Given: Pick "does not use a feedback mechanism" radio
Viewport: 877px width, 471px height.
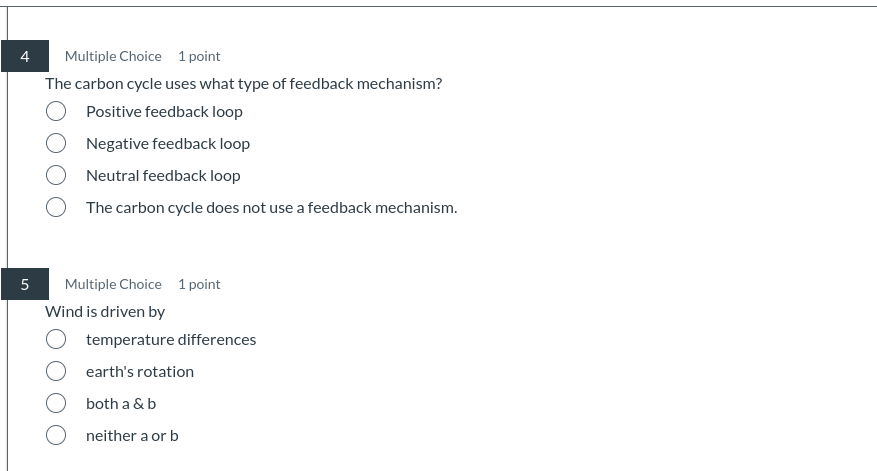Looking at the screenshot, I should 56,206.
